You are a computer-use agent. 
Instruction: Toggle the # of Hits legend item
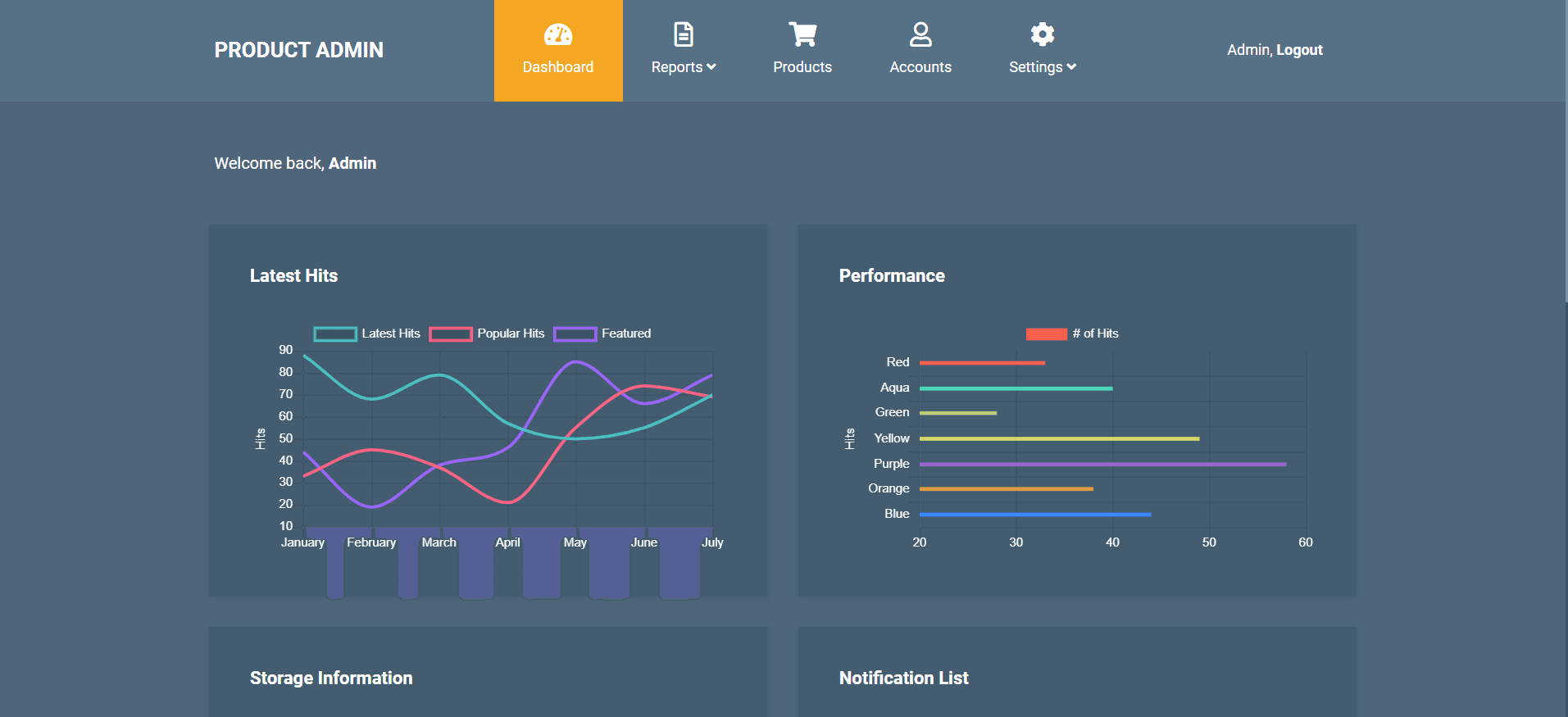[x=1072, y=334]
